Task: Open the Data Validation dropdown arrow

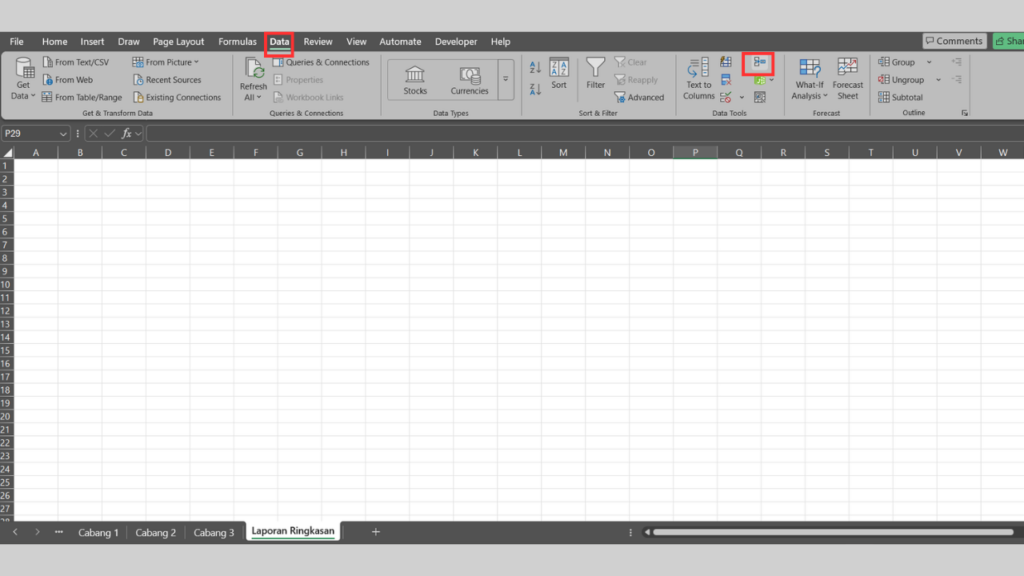Action: 743,97
